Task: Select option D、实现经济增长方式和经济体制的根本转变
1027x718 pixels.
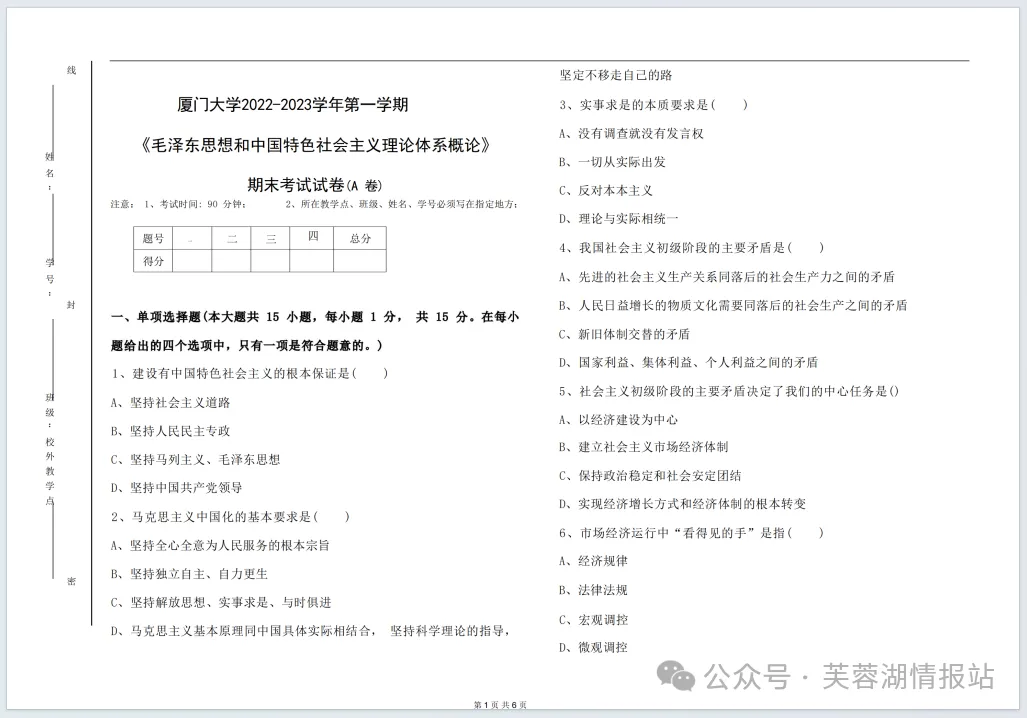Action: (x=682, y=504)
